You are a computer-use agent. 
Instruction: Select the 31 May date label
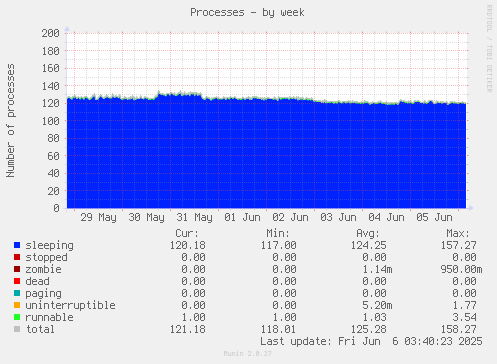[194, 218]
